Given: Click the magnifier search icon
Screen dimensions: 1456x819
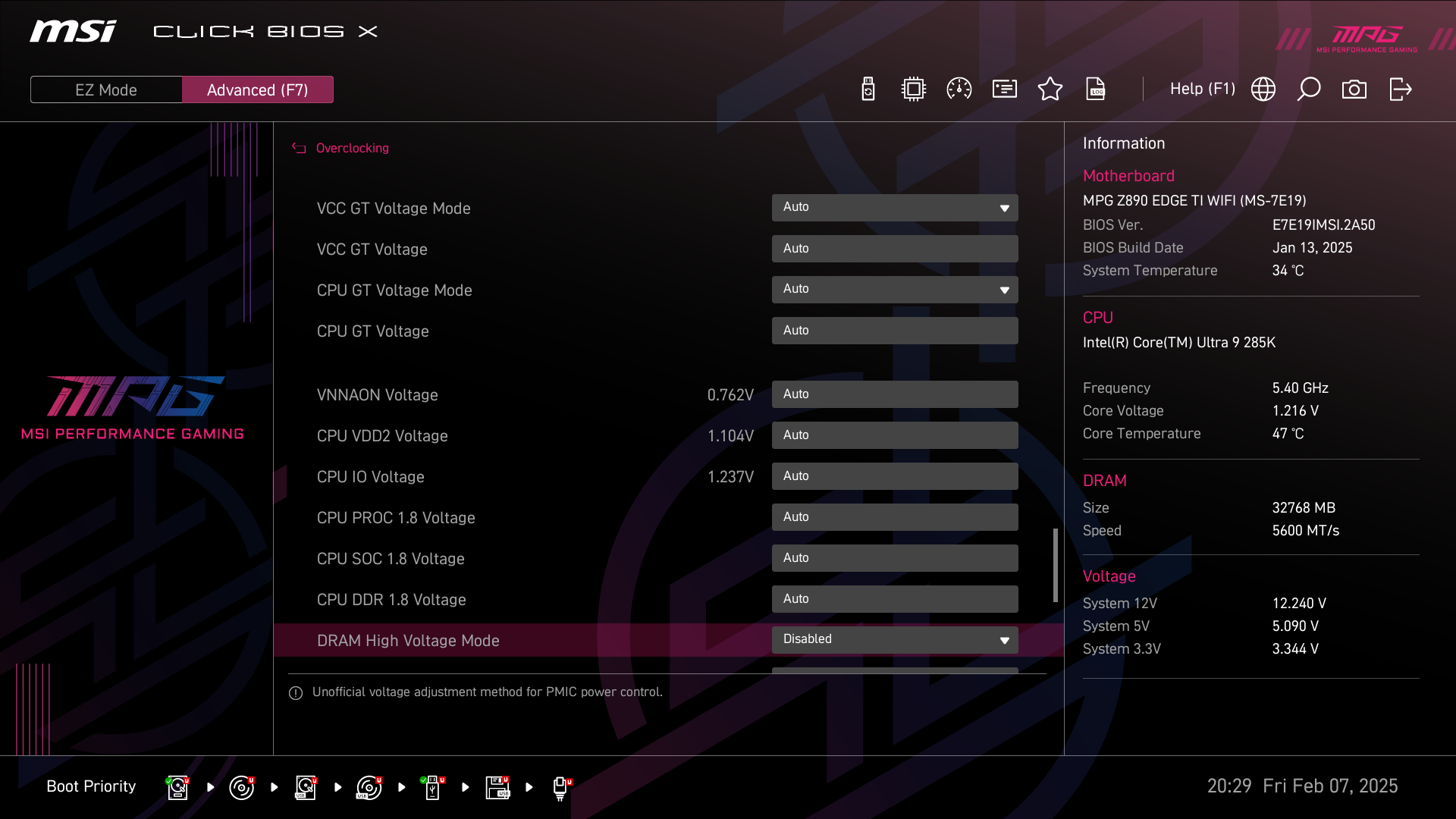Looking at the screenshot, I should (1309, 89).
